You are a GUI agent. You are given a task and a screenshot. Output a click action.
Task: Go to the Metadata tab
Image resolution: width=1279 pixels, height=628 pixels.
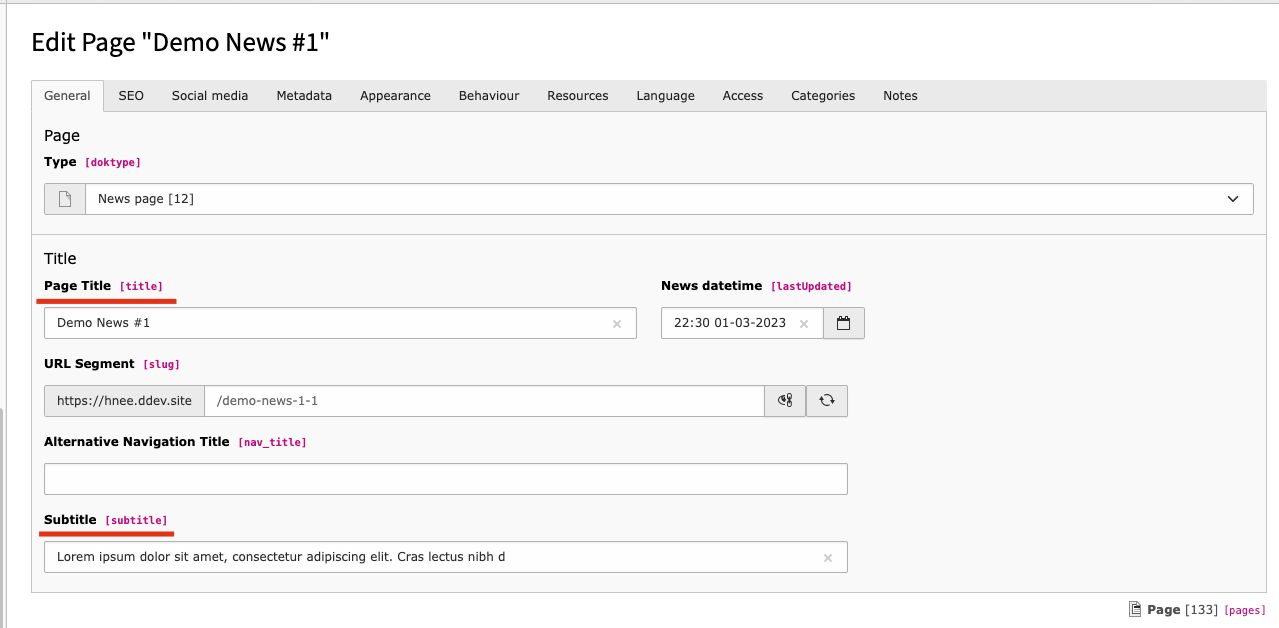[304, 96]
